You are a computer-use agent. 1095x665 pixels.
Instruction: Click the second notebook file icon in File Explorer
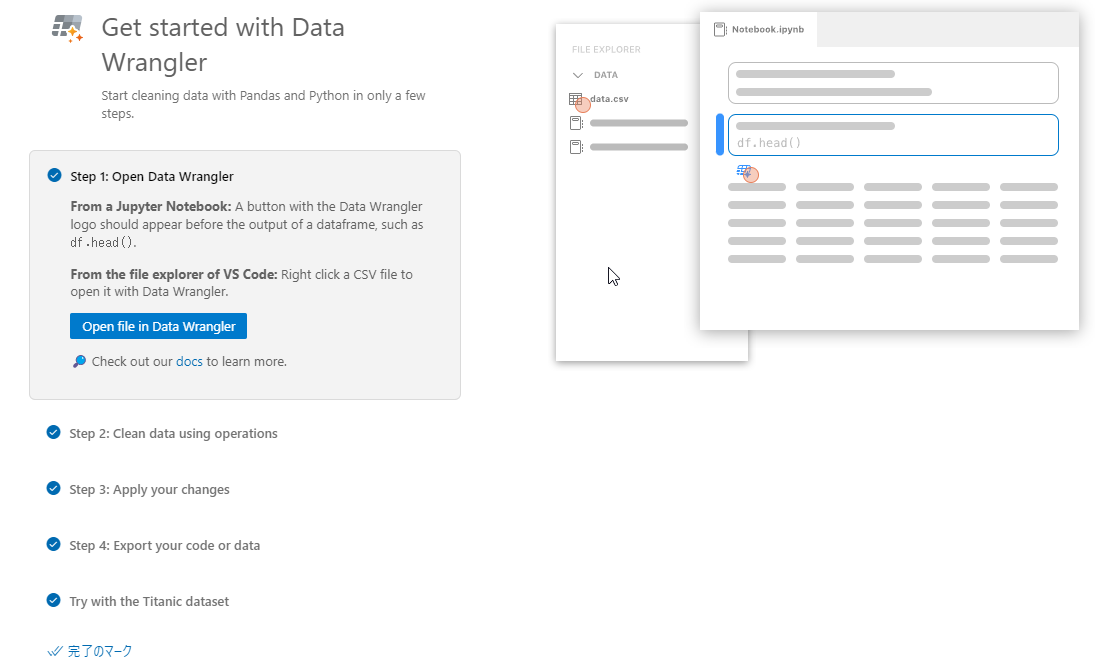575,146
